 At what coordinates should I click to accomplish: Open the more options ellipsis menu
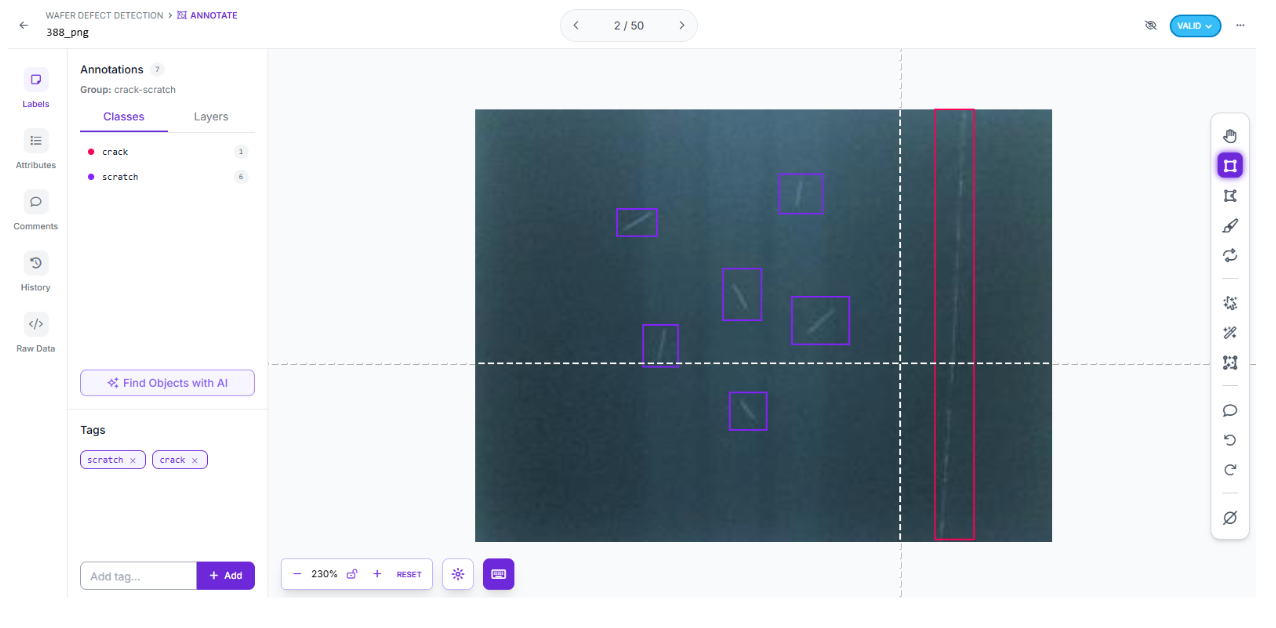tap(1240, 25)
